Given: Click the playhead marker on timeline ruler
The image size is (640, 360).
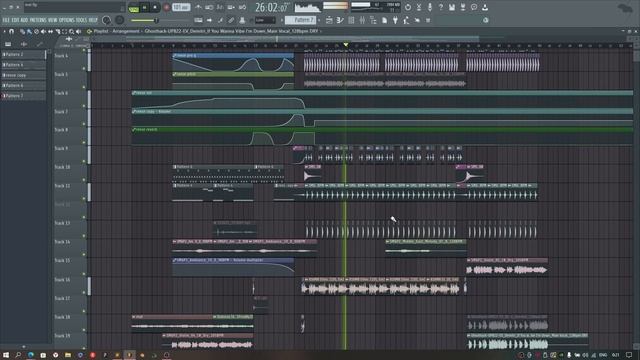Looking at the screenshot, I should (x=346, y=44).
